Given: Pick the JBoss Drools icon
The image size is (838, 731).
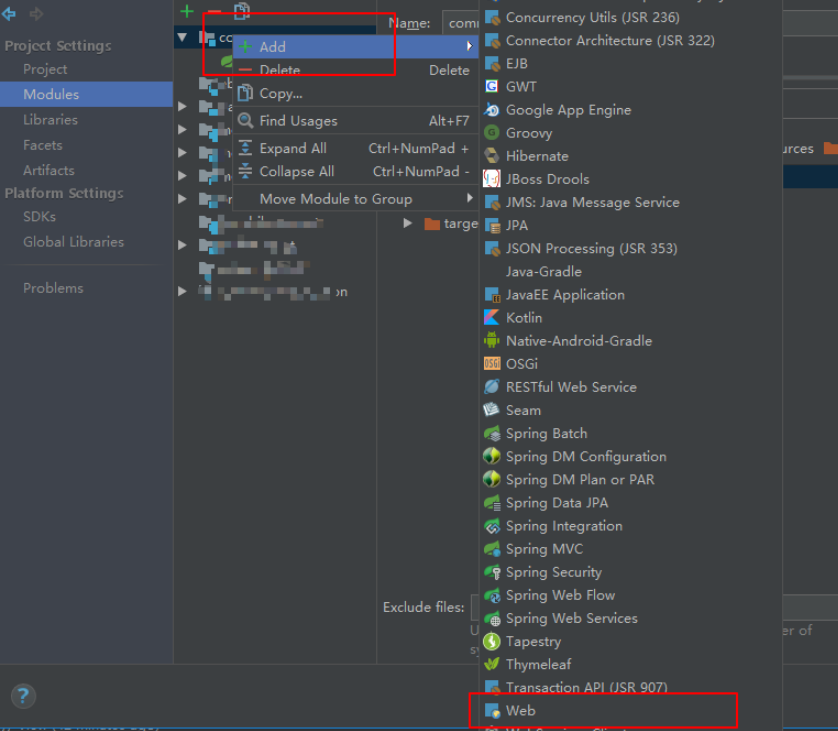Looking at the screenshot, I should [492, 178].
